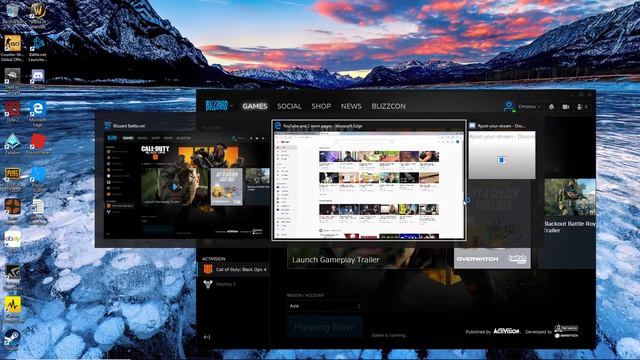Switch to the SHOP tab

(321, 106)
